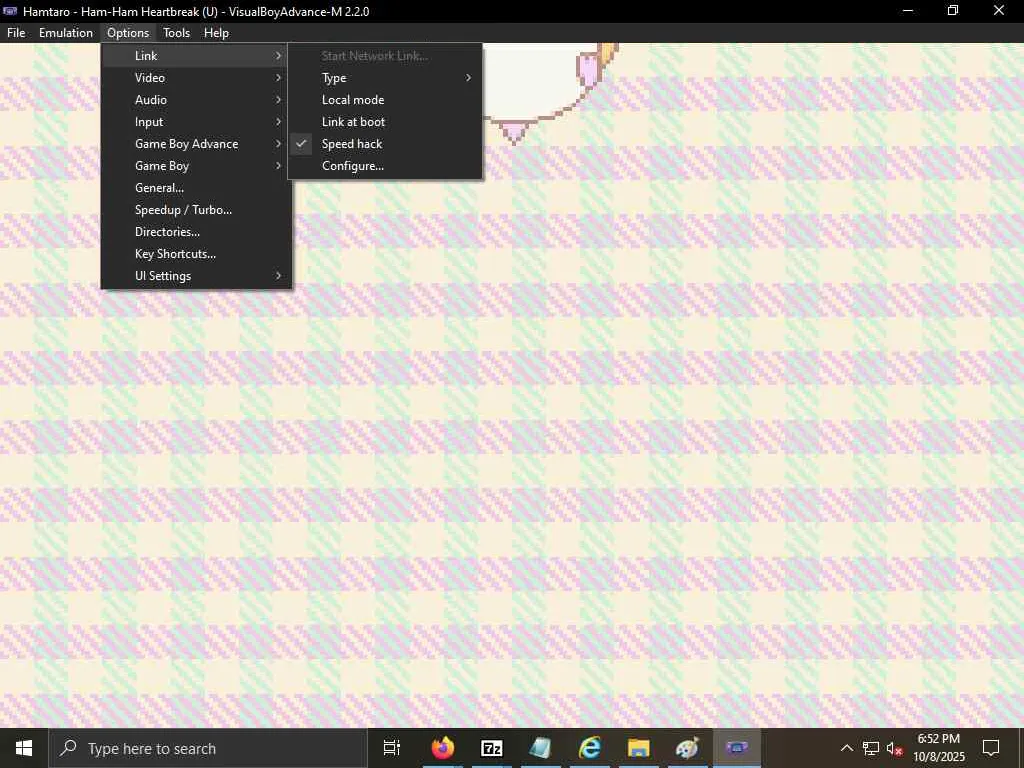Click the Windows Start button
1024x768 pixels.
[24, 748]
